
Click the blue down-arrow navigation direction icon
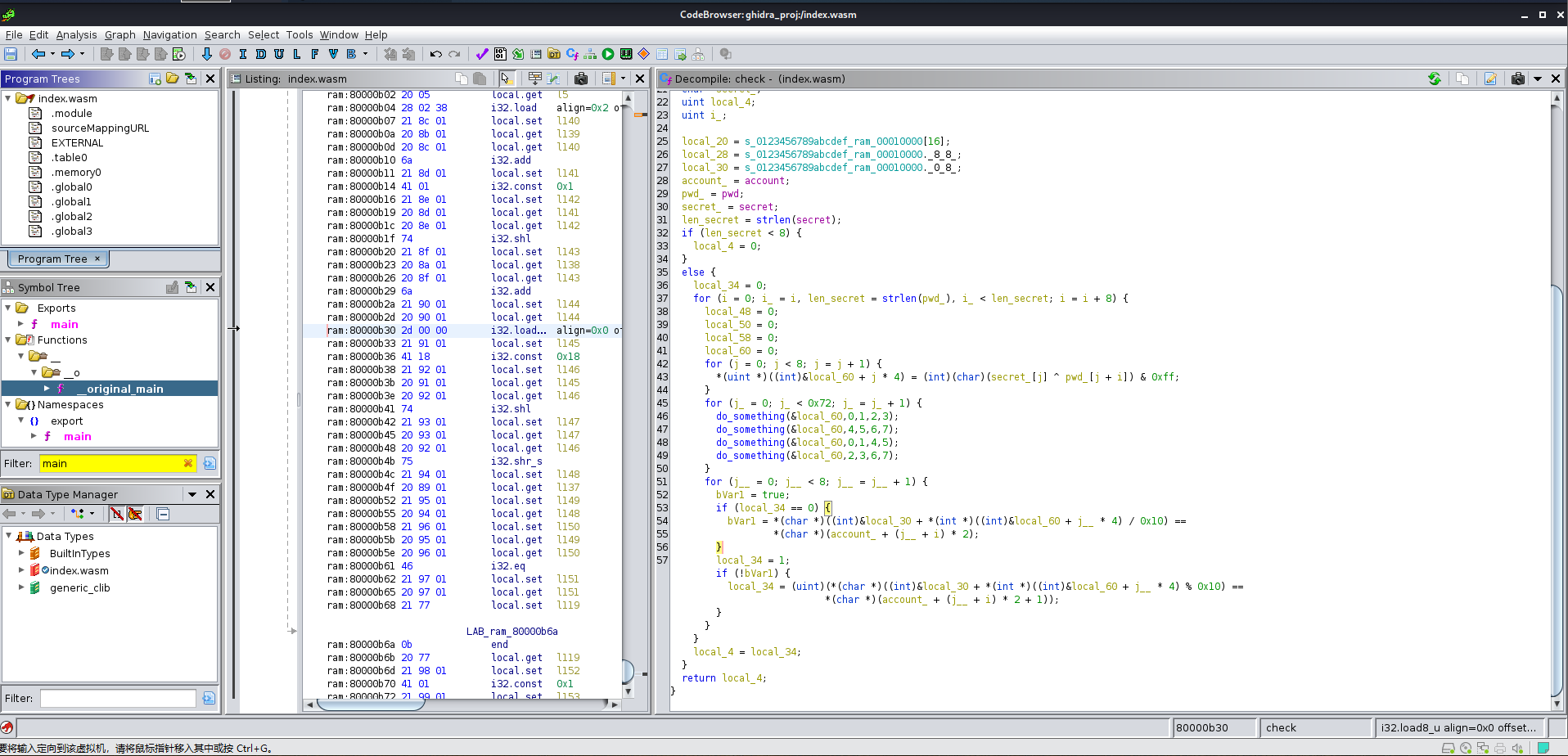(206, 54)
